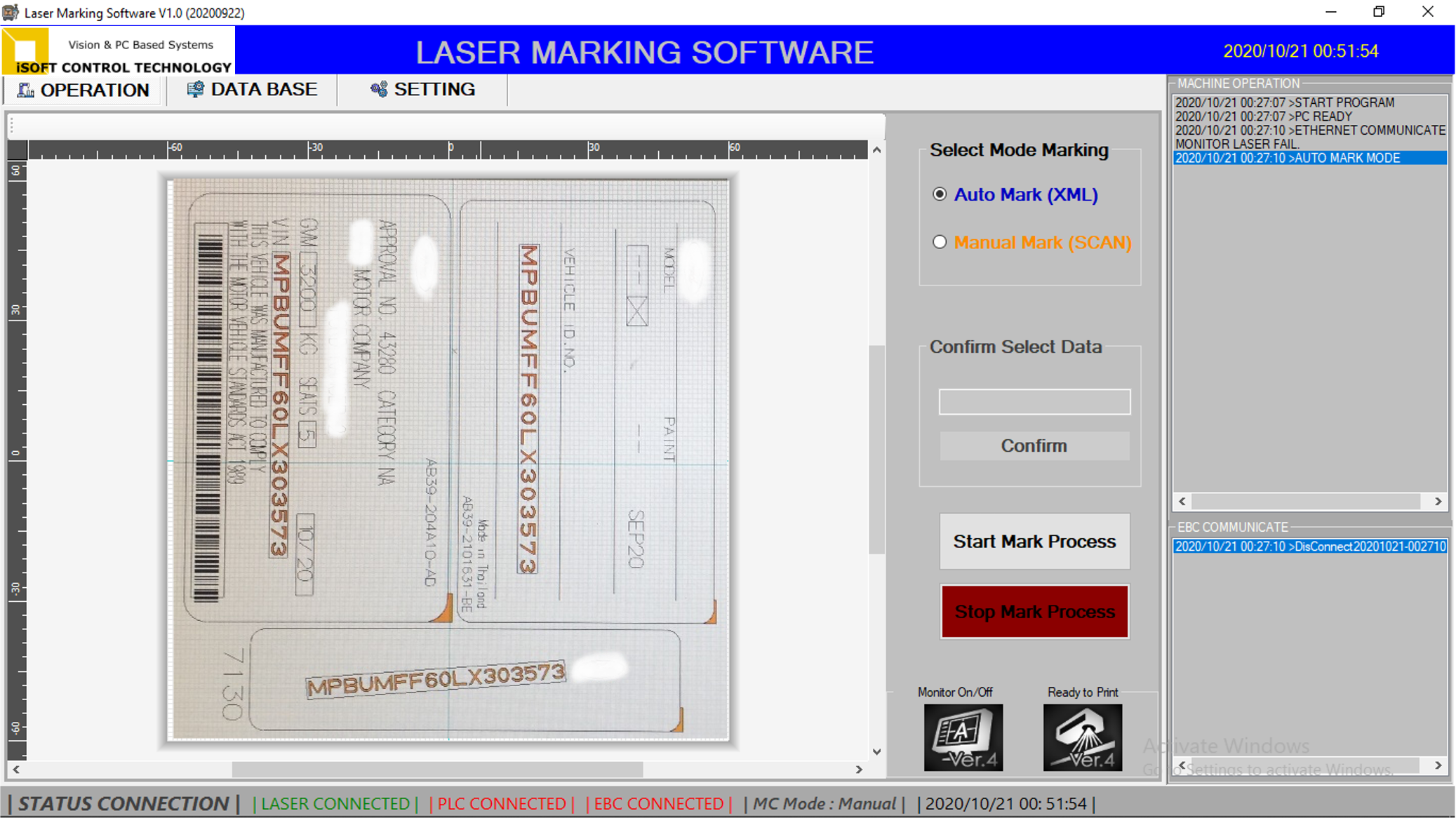
Task: Click the OPERATION tab icon
Action: [x=25, y=89]
